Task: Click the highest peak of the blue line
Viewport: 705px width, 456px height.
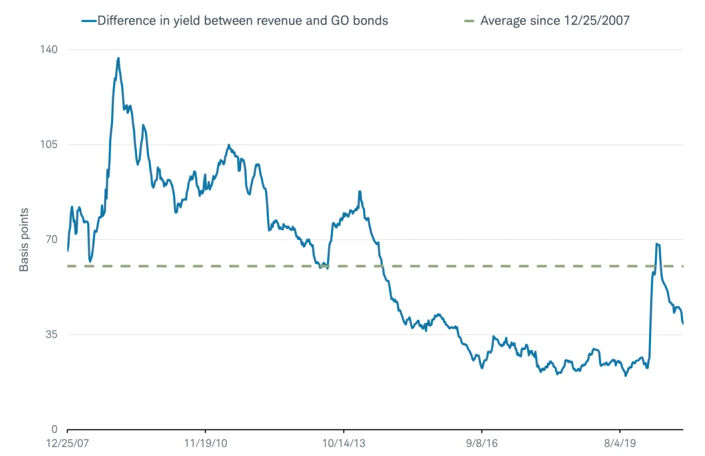Action: click(x=118, y=58)
